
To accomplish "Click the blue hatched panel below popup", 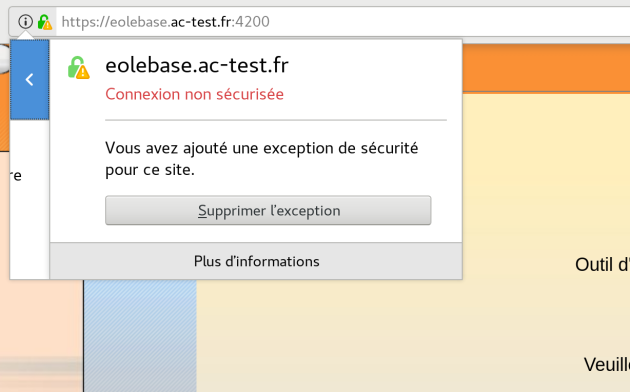I will pos(140,336).
